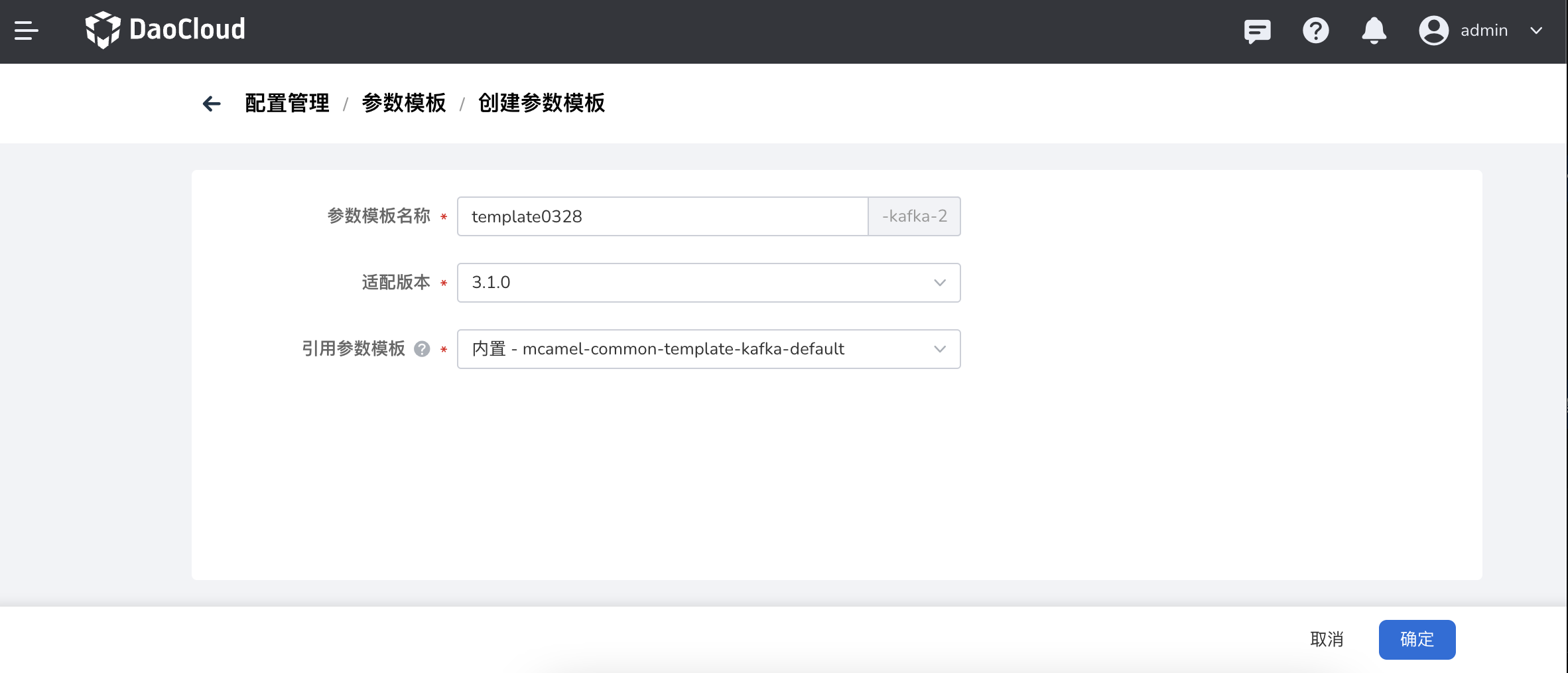Viewport: 1568px width, 673px height.
Task: Open the hamburger navigation menu
Action: pyautogui.click(x=27, y=31)
